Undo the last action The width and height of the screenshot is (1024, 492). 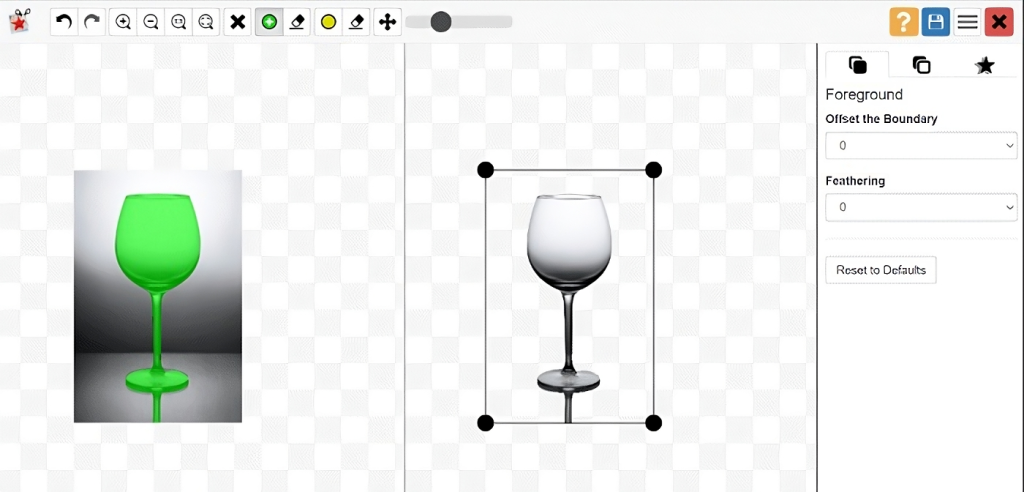[x=64, y=22]
